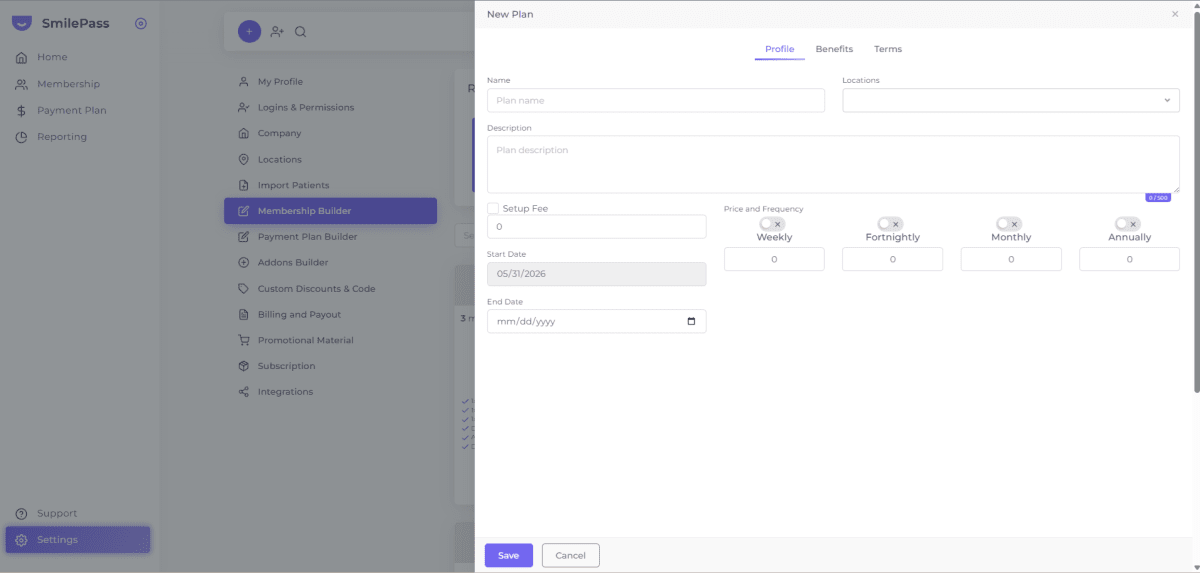Click the Setup Fee amount field

tap(596, 227)
